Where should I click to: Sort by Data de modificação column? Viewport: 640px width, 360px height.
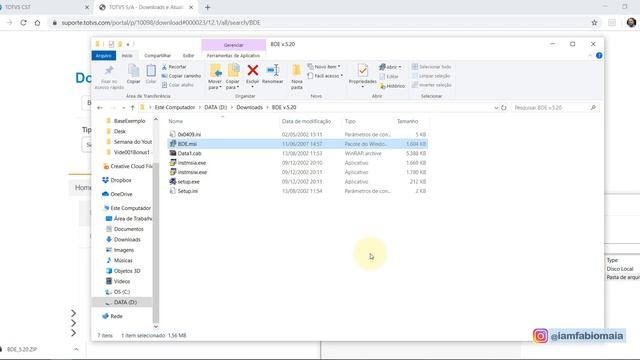pos(306,121)
